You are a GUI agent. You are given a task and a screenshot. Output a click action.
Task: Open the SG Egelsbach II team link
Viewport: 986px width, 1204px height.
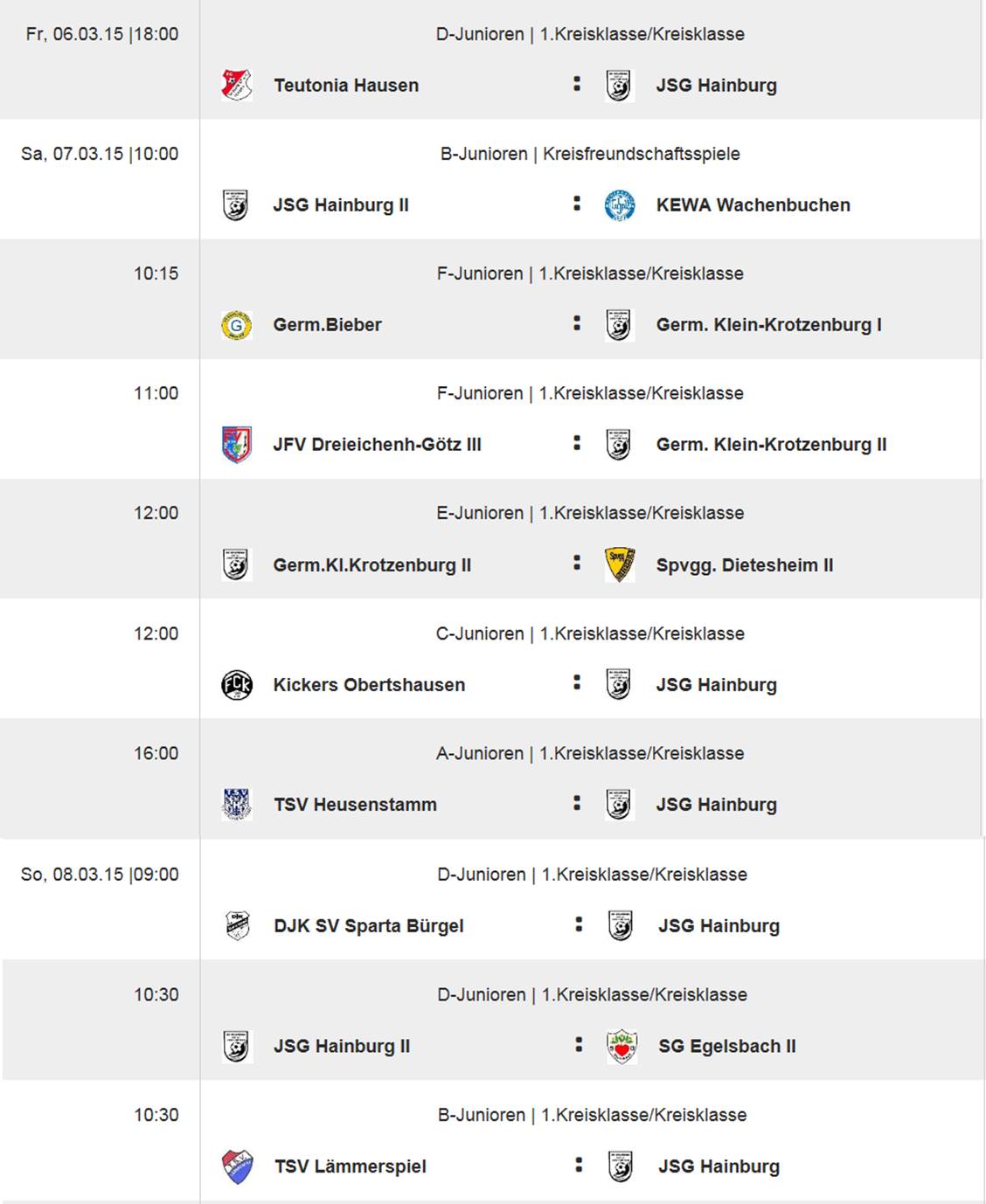pos(726,1047)
